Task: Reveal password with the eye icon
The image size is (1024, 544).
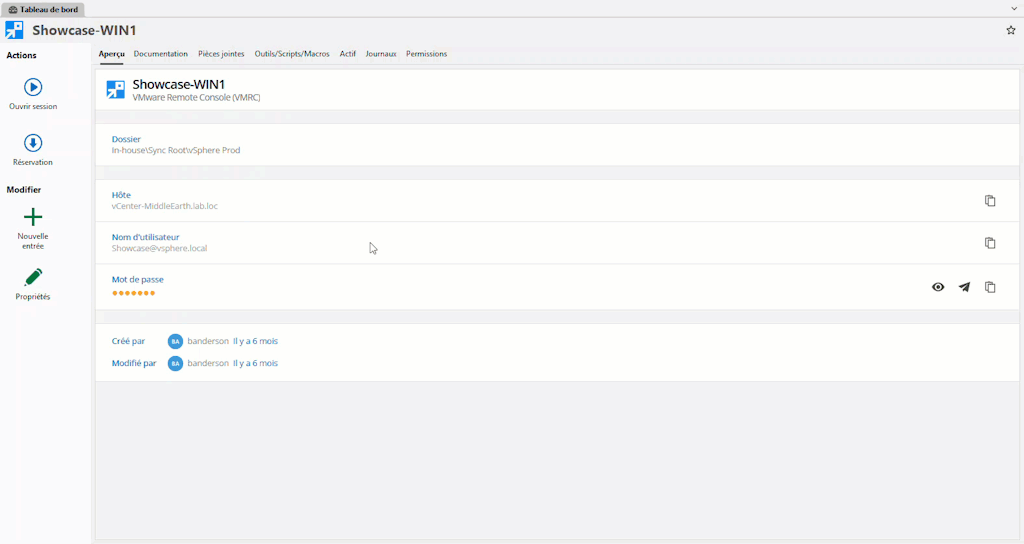Action: (938, 287)
